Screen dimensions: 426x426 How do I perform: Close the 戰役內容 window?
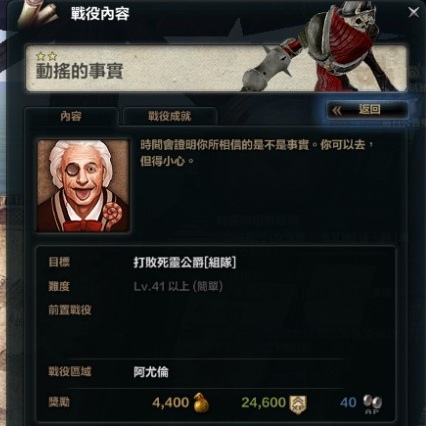pos(414,12)
